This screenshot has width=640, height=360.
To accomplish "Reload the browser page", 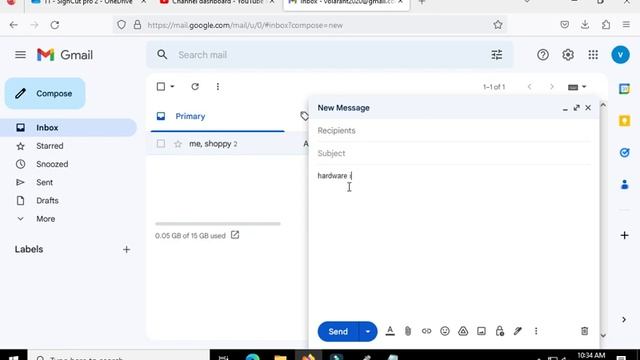I will tap(55, 25).
